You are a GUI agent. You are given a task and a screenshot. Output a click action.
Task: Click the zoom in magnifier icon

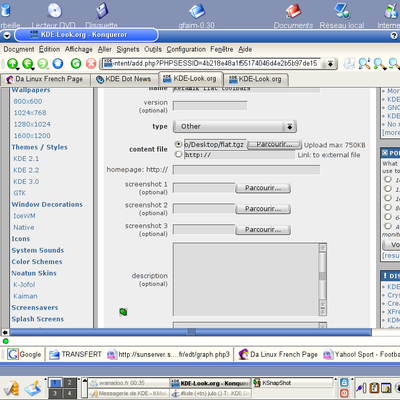pyautogui.click(x=380, y=63)
